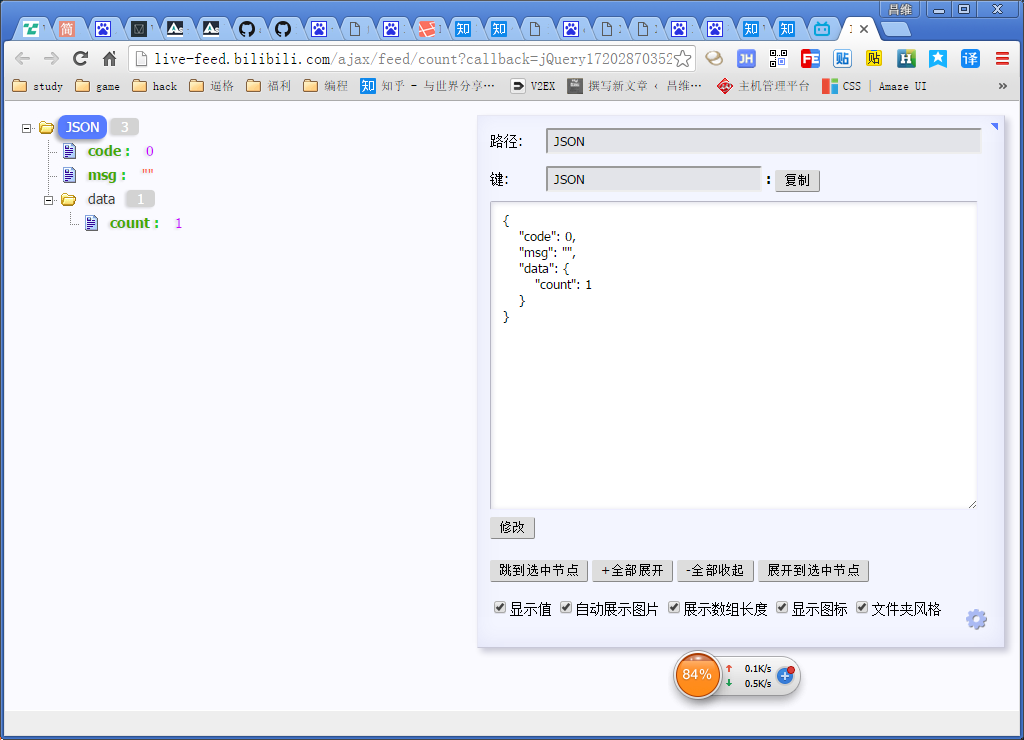Click the 84% progress ball

[x=697, y=674]
